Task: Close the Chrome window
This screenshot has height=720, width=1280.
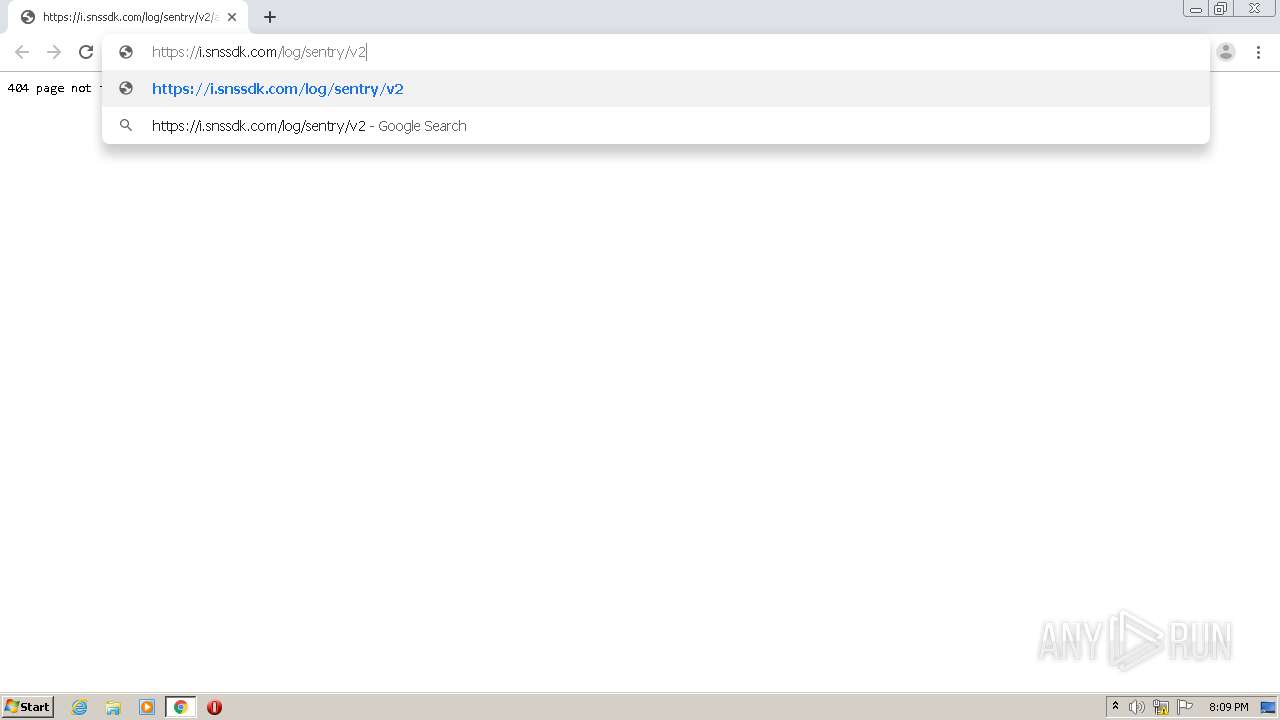Action: click(x=1254, y=9)
